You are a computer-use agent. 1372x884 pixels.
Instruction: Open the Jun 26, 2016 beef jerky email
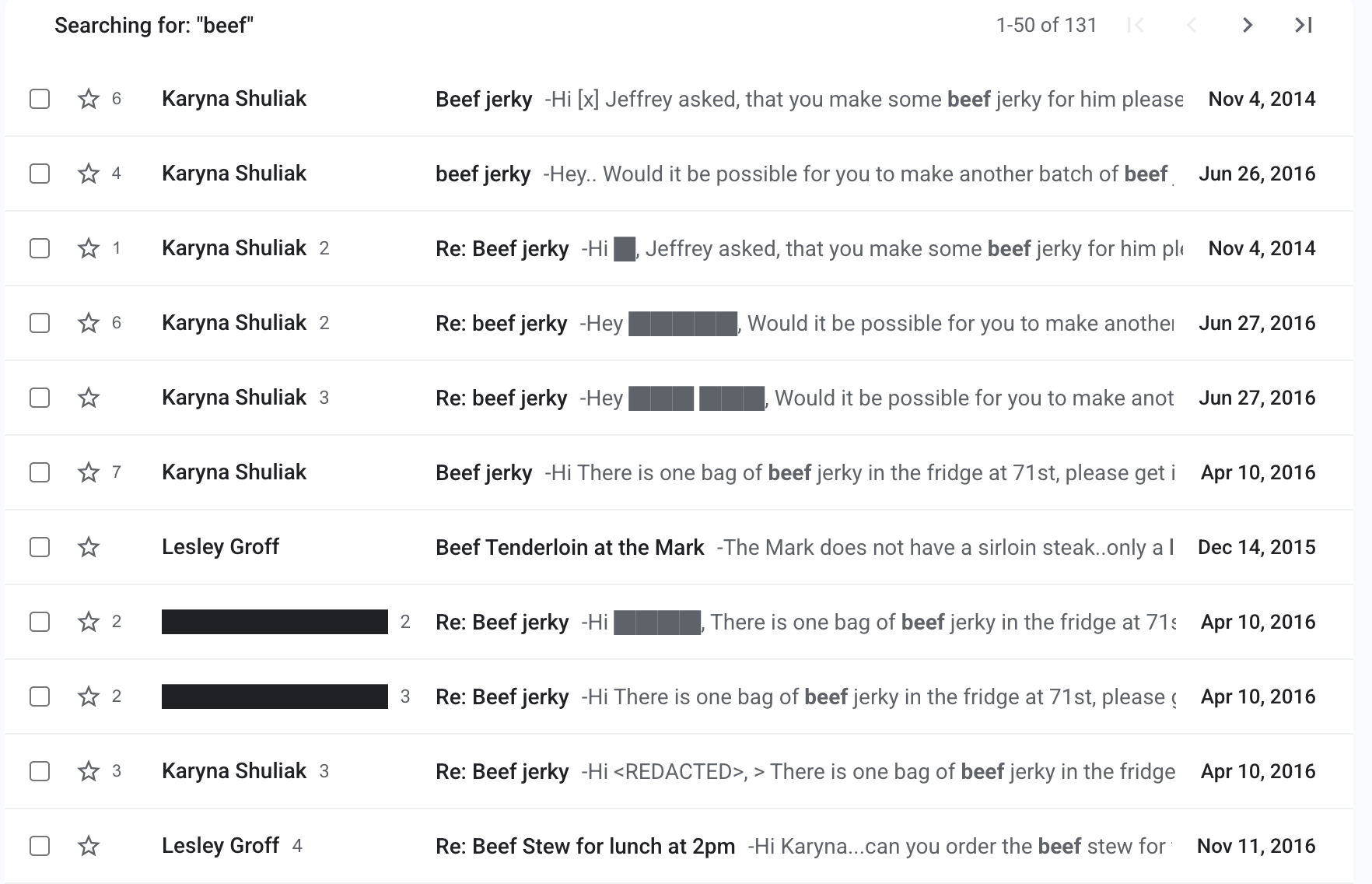tap(483, 174)
